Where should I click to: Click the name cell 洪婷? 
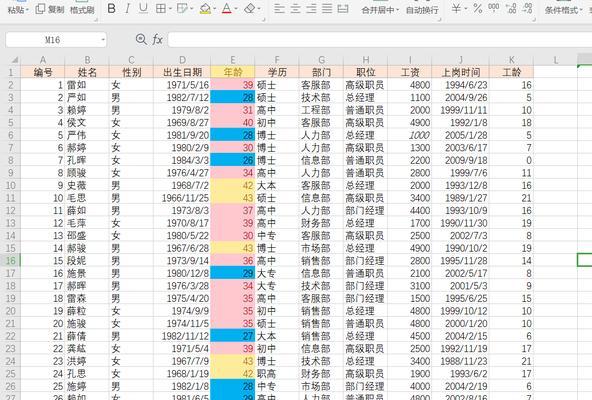tap(87, 361)
